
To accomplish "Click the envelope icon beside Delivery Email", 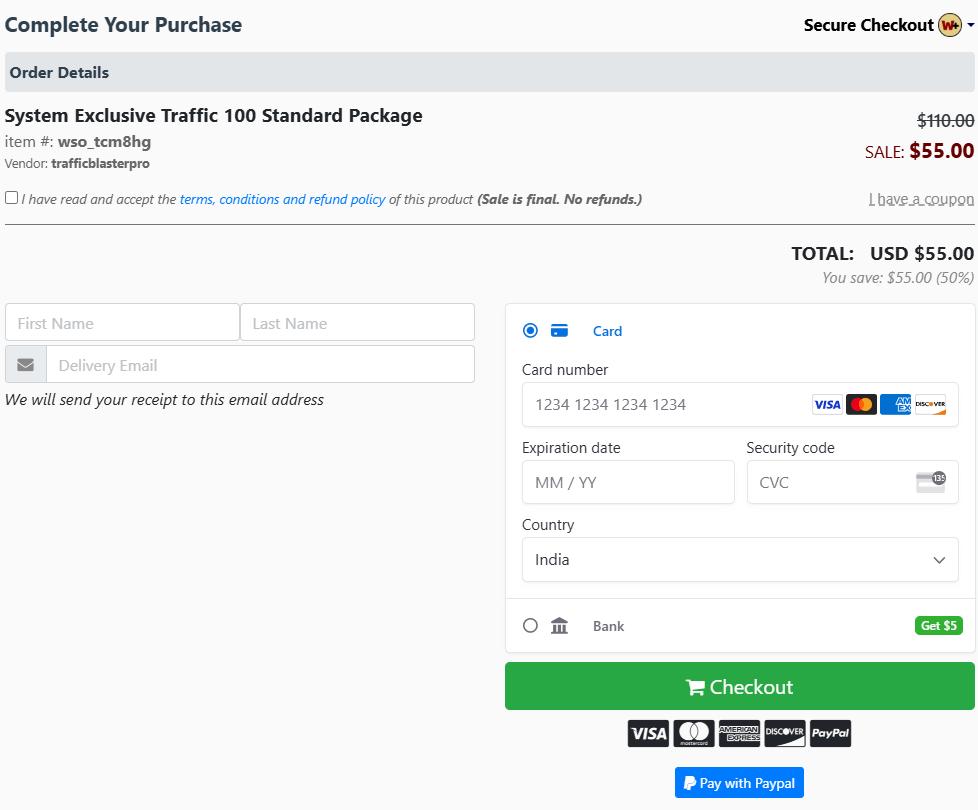I will click(26, 365).
